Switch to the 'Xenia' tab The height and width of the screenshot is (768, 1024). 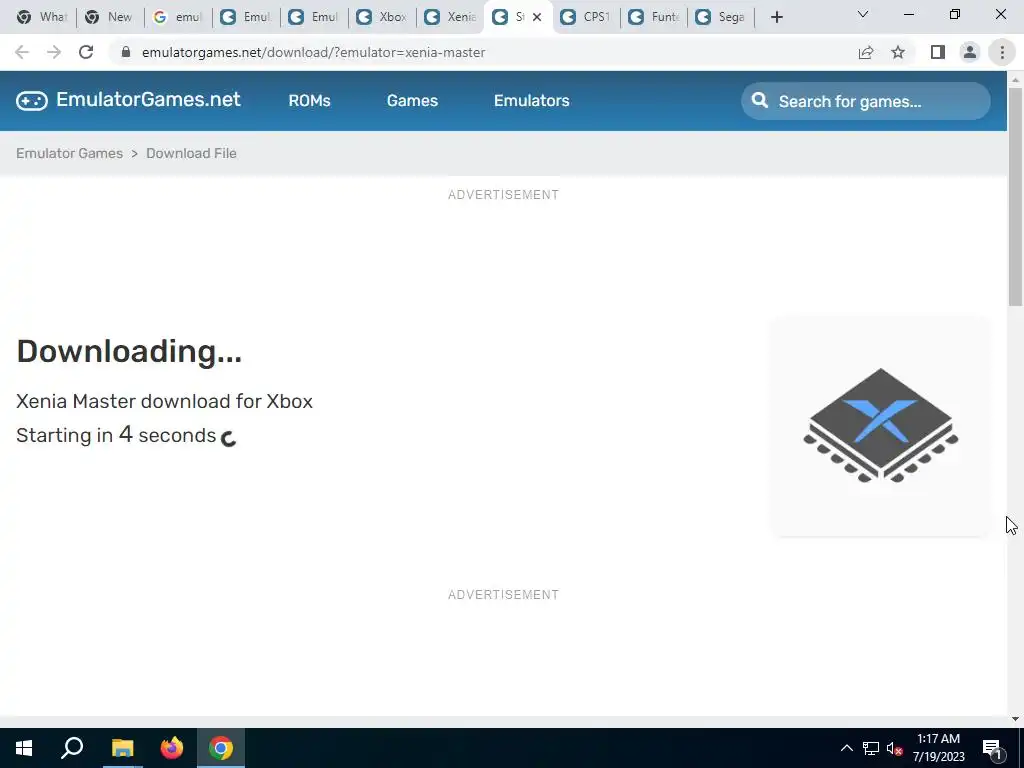(450, 17)
